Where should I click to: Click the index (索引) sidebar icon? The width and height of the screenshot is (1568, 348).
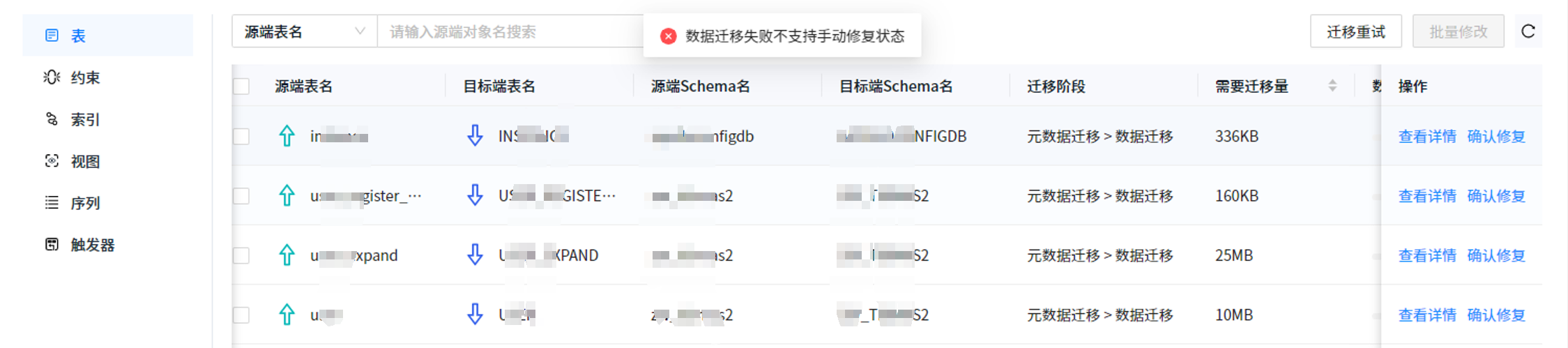[x=52, y=119]
